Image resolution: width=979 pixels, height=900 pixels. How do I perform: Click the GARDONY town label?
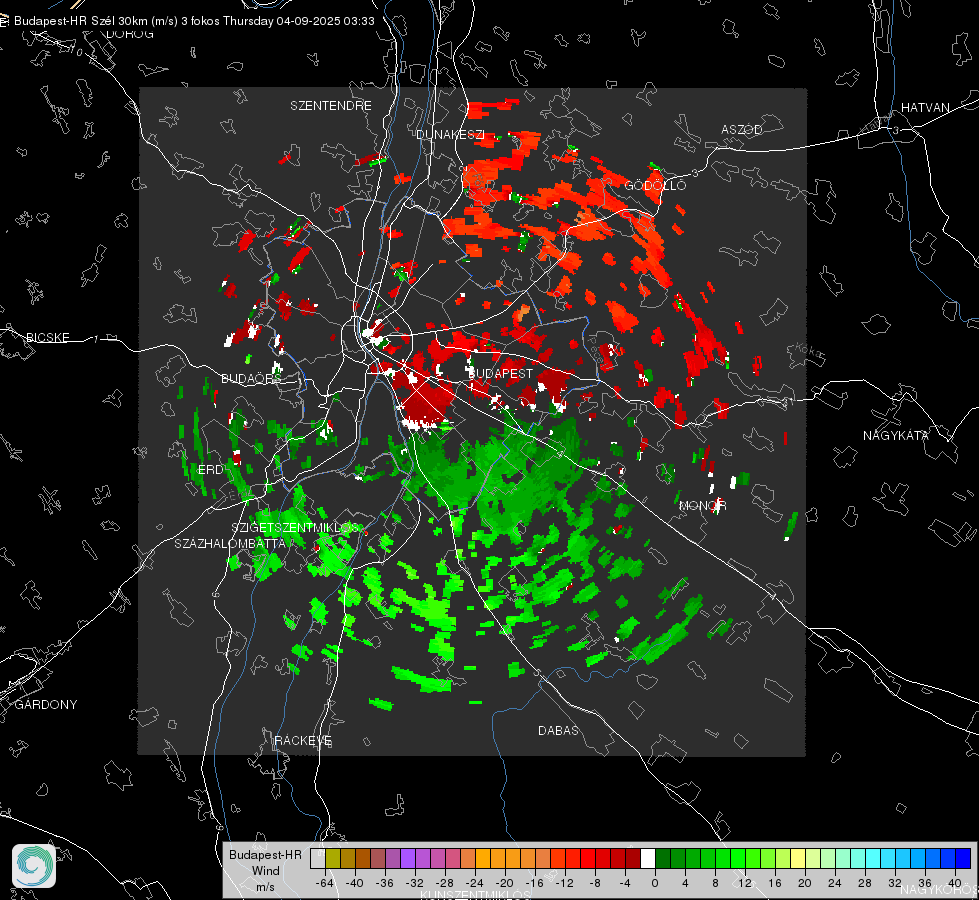(46, 705)
